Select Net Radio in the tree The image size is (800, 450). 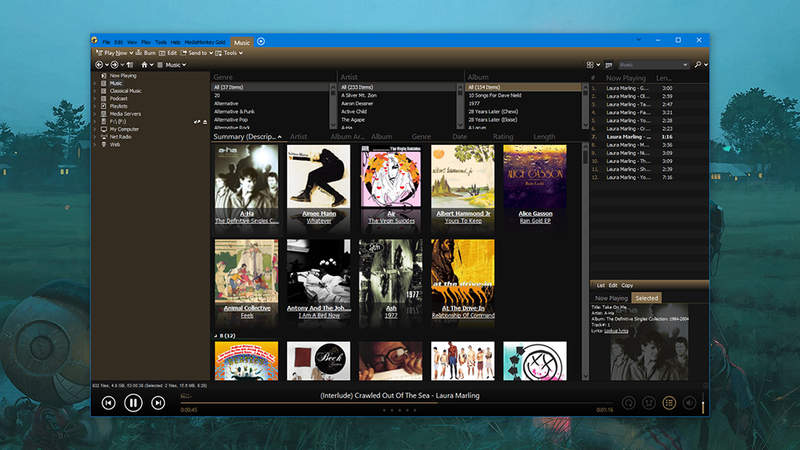pyautogui.click(x=120, y=137)
